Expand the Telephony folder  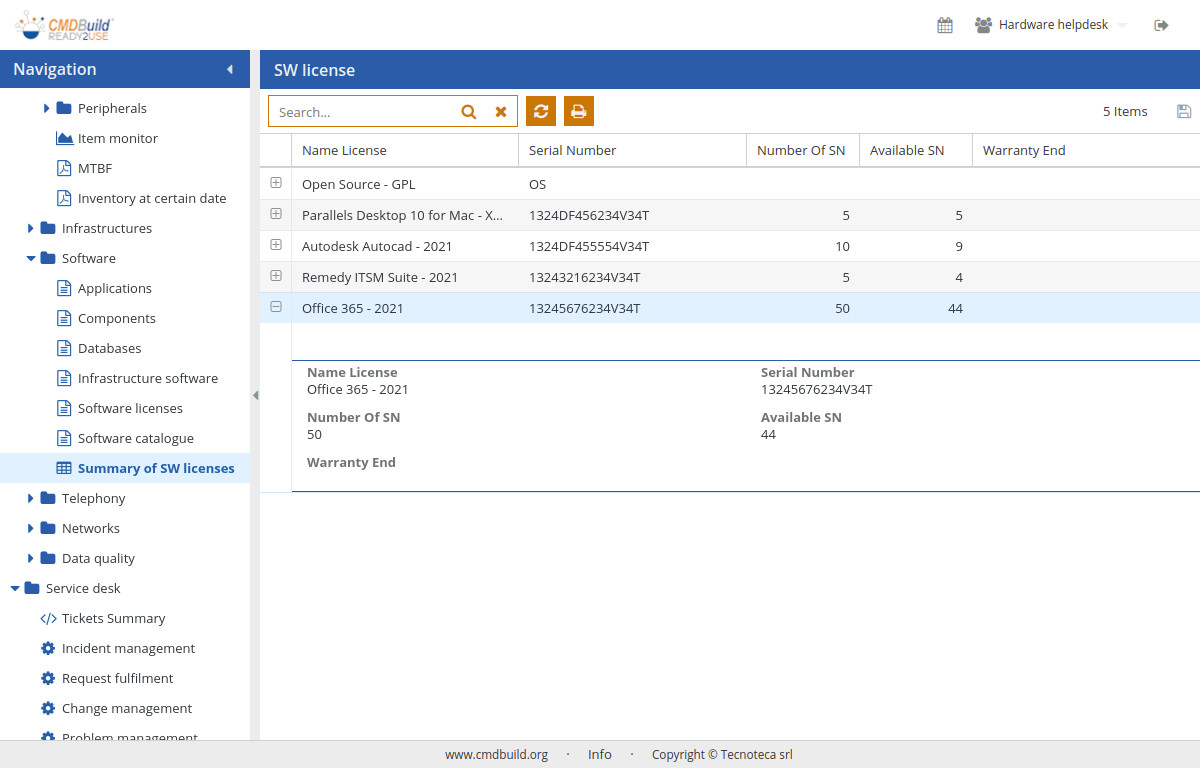[31, 498]
